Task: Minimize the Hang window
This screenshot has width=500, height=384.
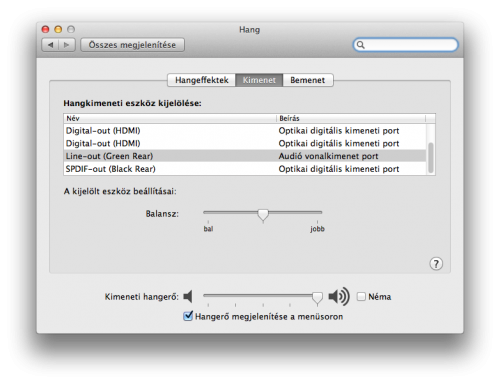Action: click(58, 29)
